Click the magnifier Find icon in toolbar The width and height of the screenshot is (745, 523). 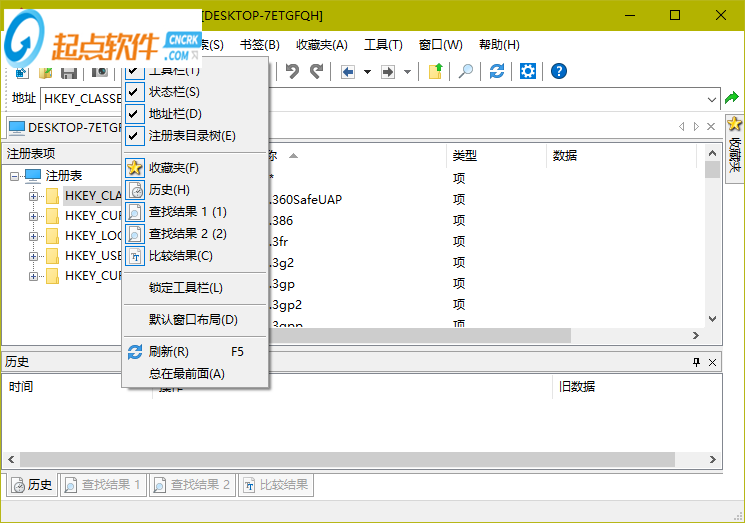(466, 71)
